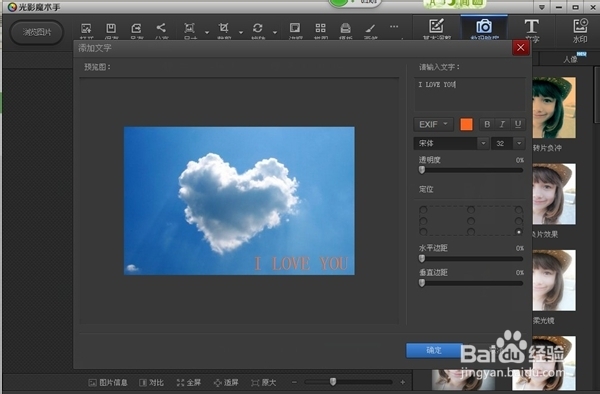Click the printer-shaped toolbar icon
The height and width of the screenshot is (394, 600).
coord(346,28)
